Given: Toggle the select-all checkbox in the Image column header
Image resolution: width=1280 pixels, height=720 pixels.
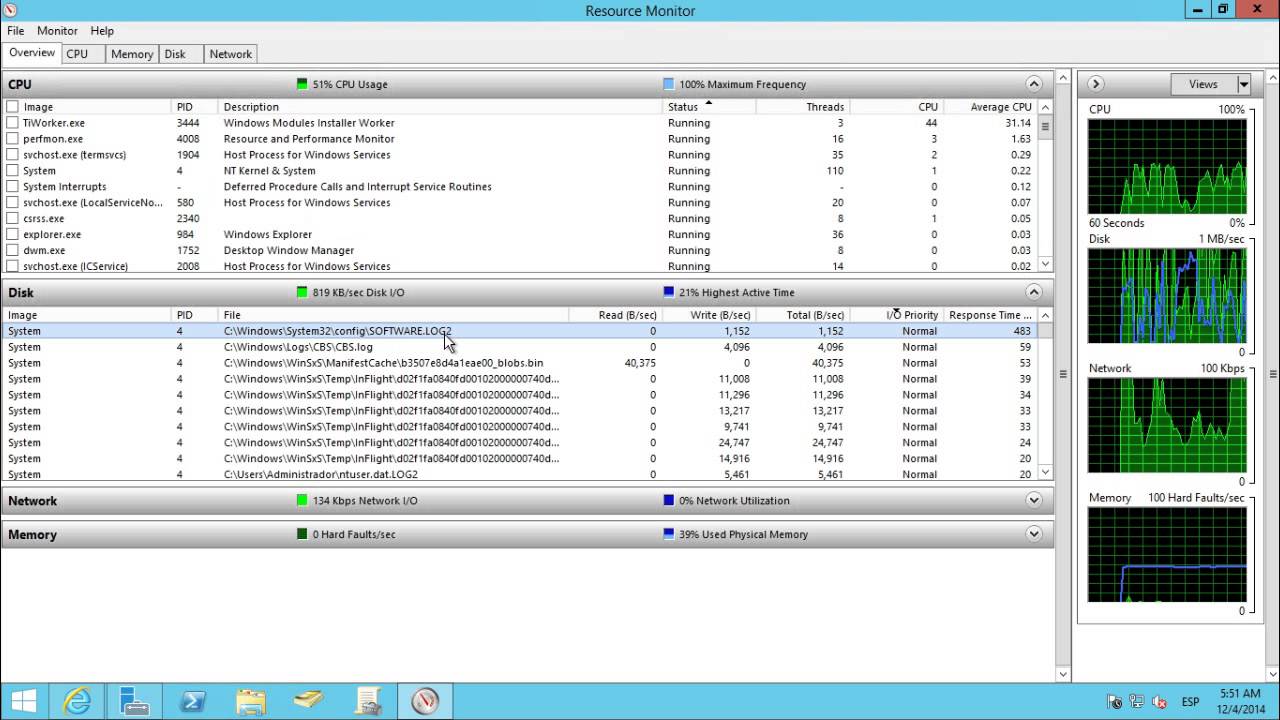Looking at the screenshot, I should (12, 107).
